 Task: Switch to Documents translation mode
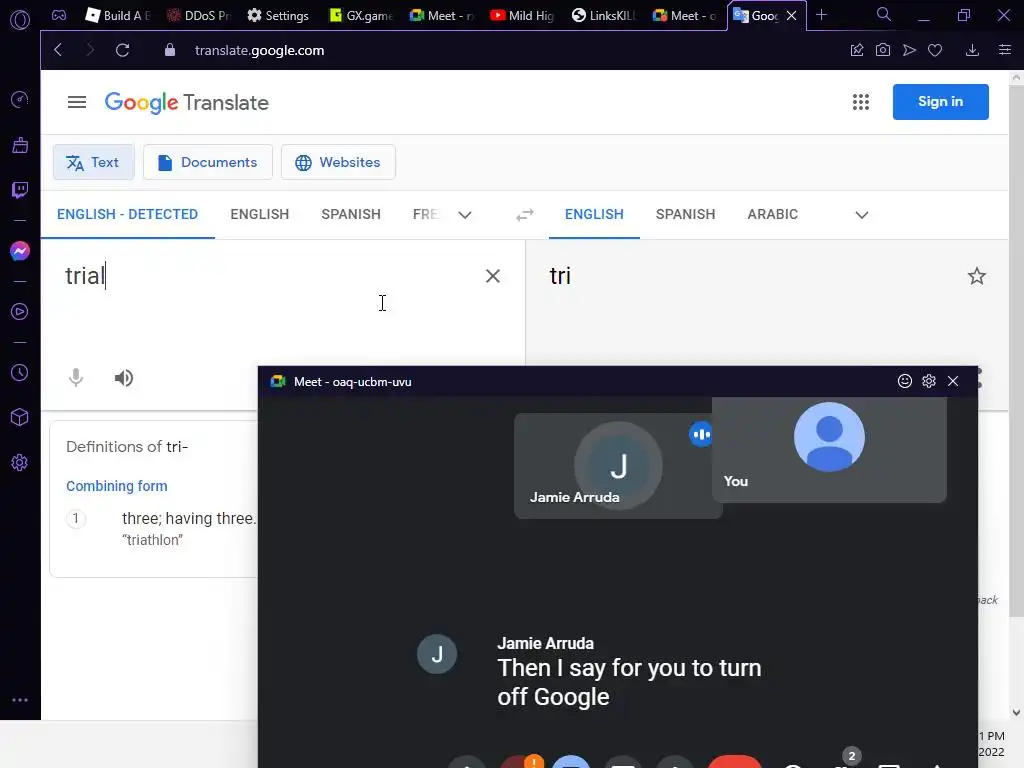click(208, 162)
